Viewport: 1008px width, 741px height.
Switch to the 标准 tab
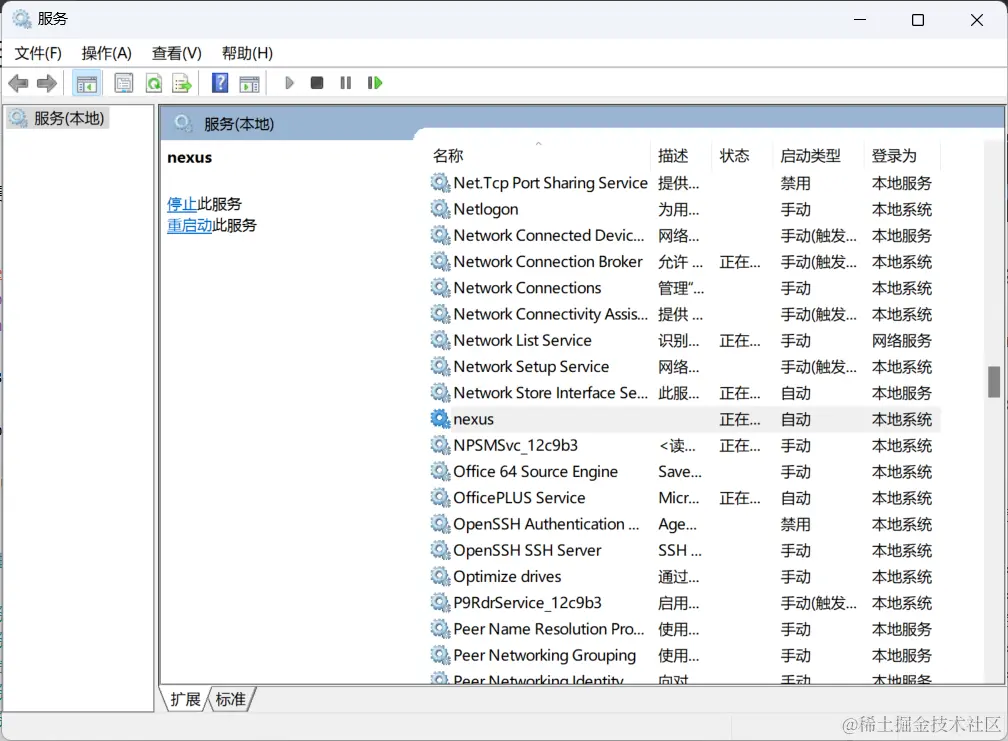231,699
